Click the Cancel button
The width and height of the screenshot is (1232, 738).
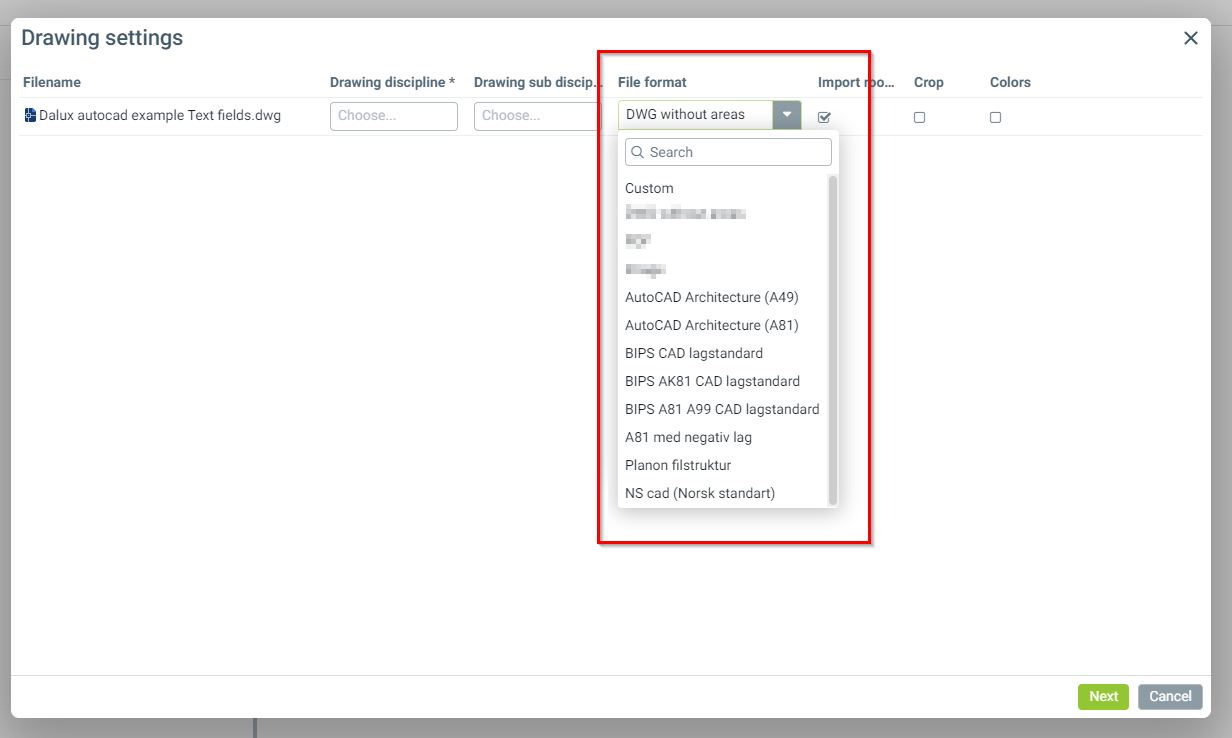(x=1169, y=697)
